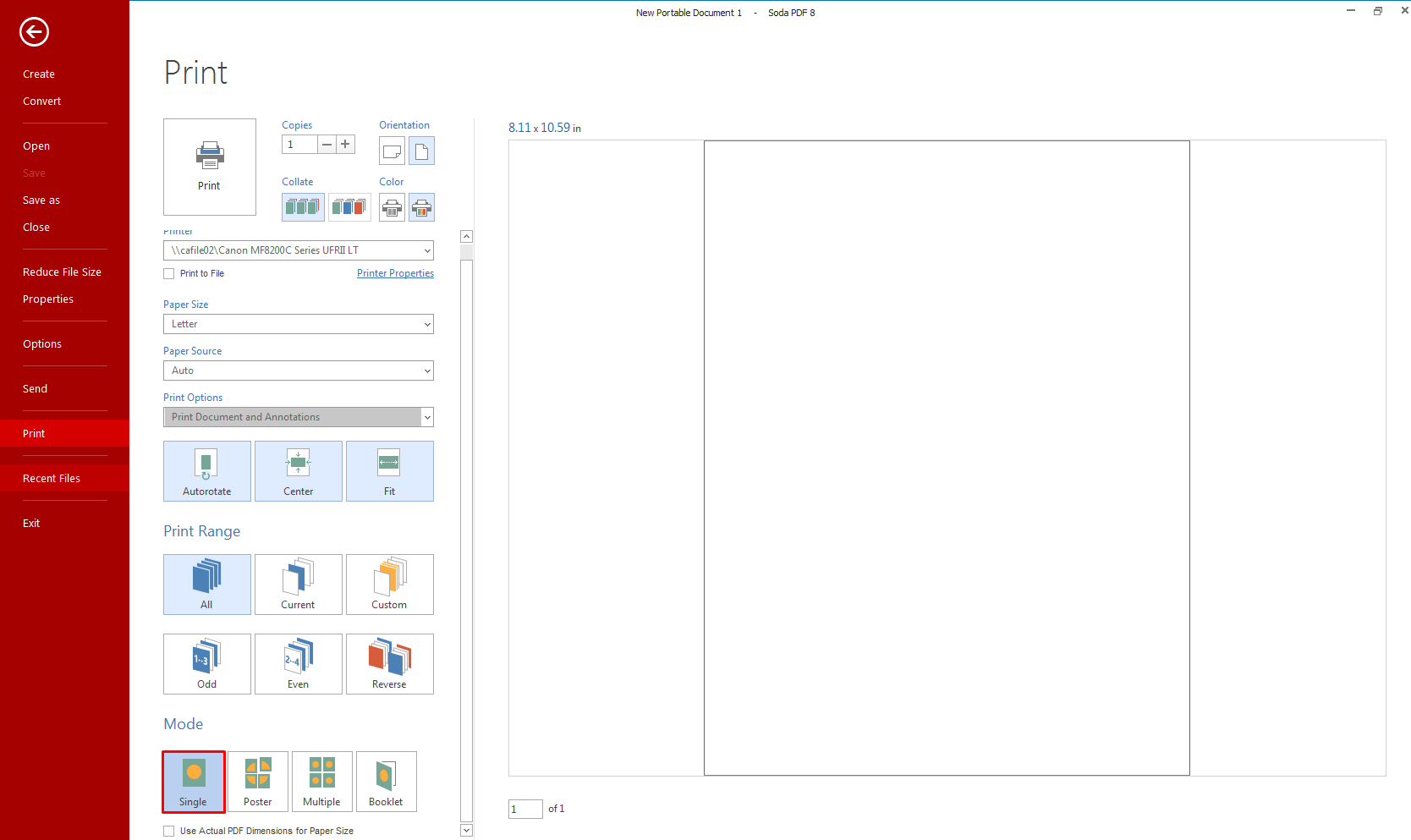Choose grayscale color printing icon
1411x840 pixels.
pos(392,207)
